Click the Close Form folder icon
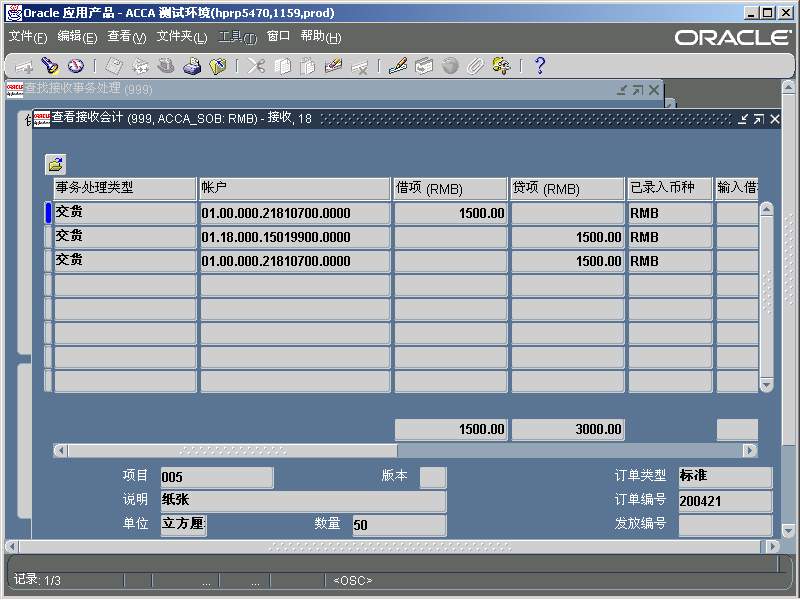The width and height of the screenshot is (800, 600). pyautogui.click(x=218, y=66)
